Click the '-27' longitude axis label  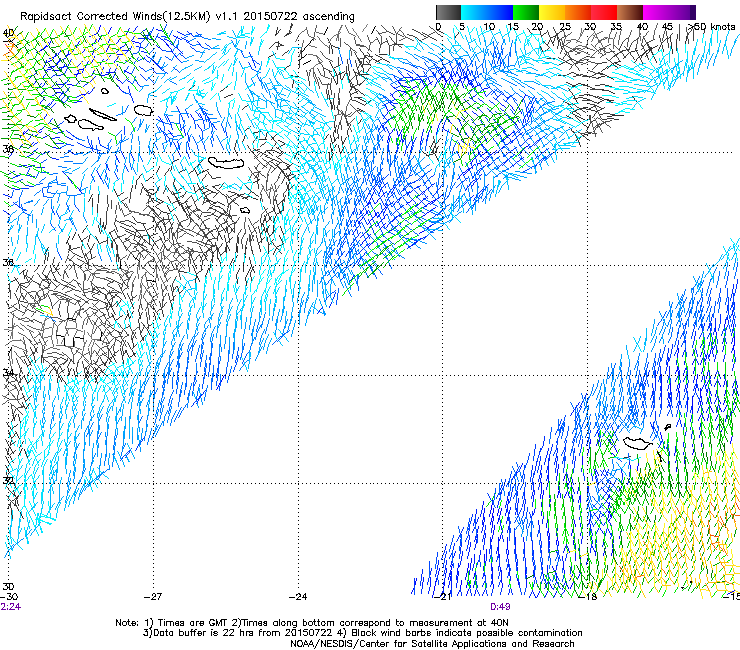coord(153,596)
